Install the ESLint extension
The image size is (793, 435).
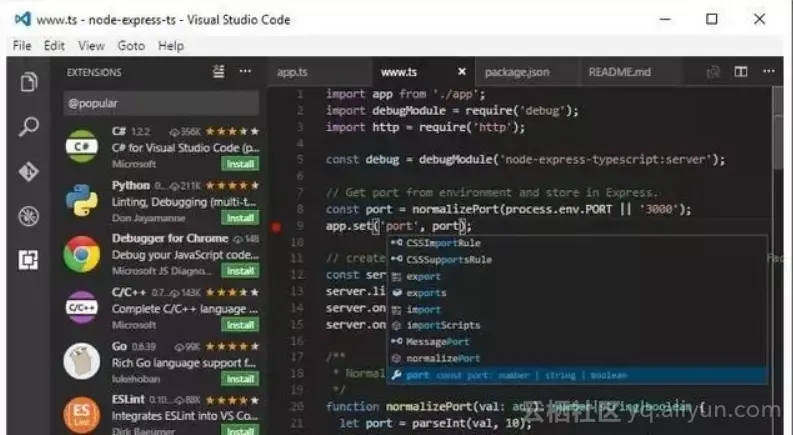pos(240,431)
